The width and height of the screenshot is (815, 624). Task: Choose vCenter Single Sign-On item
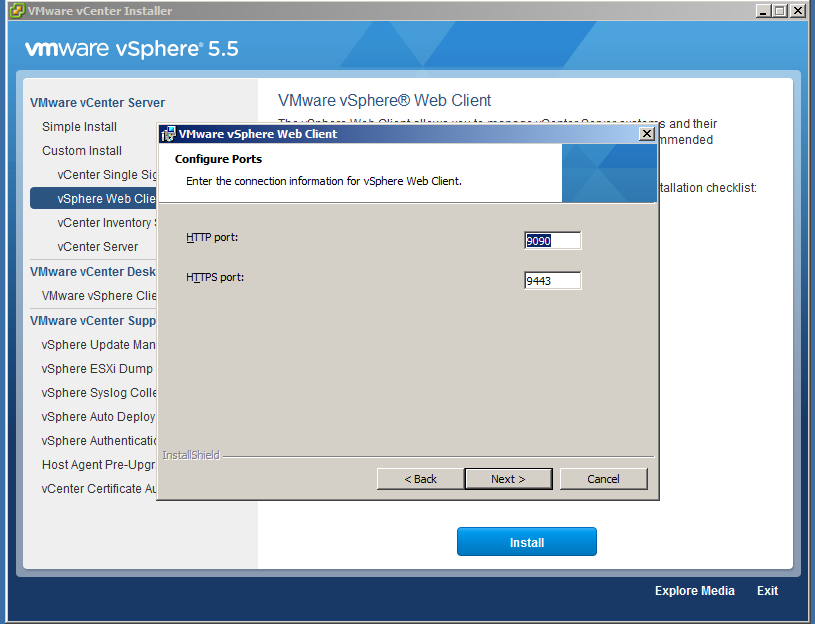click(106, 175)
